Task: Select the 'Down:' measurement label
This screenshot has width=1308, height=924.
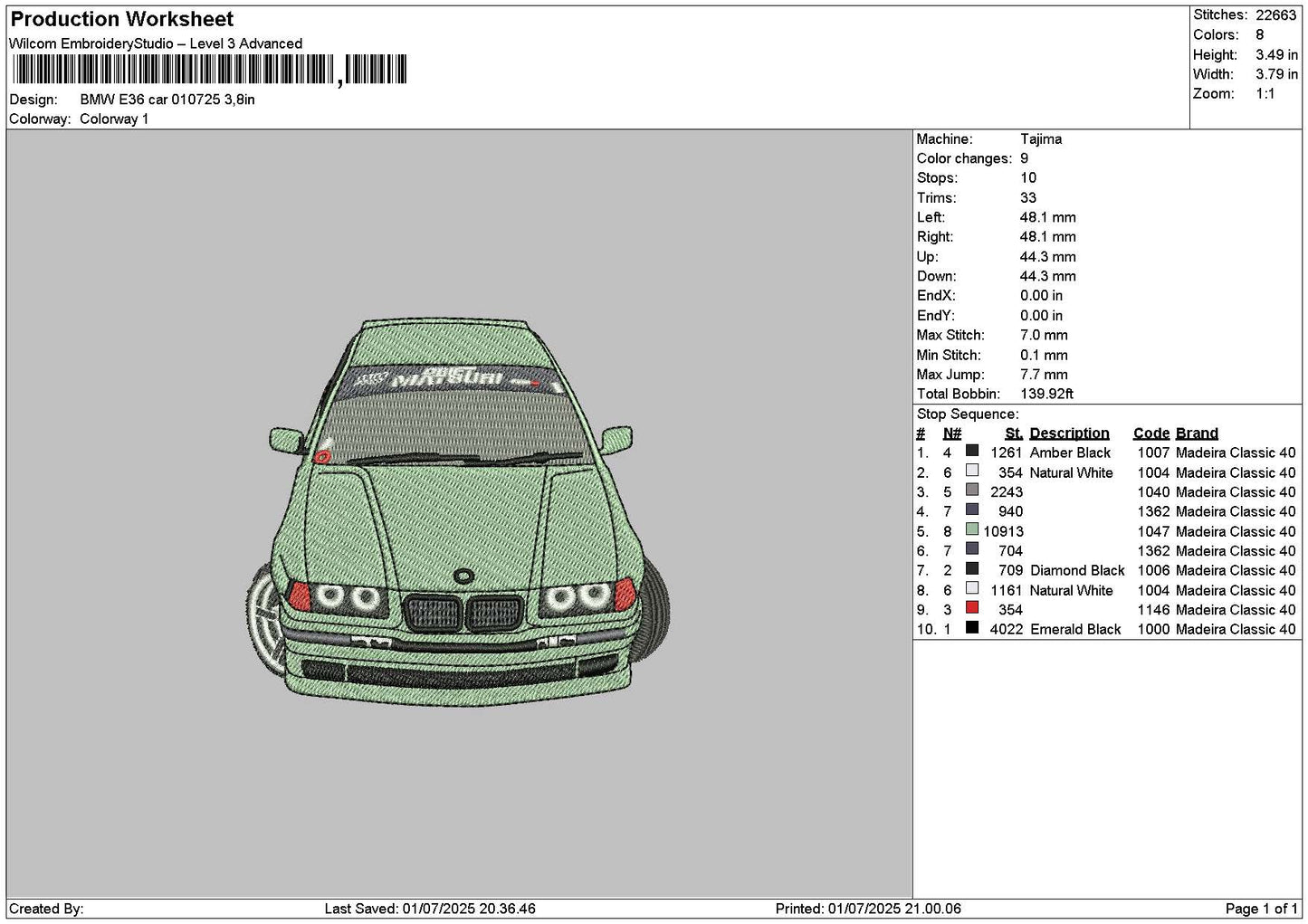Action: point(936,276)
